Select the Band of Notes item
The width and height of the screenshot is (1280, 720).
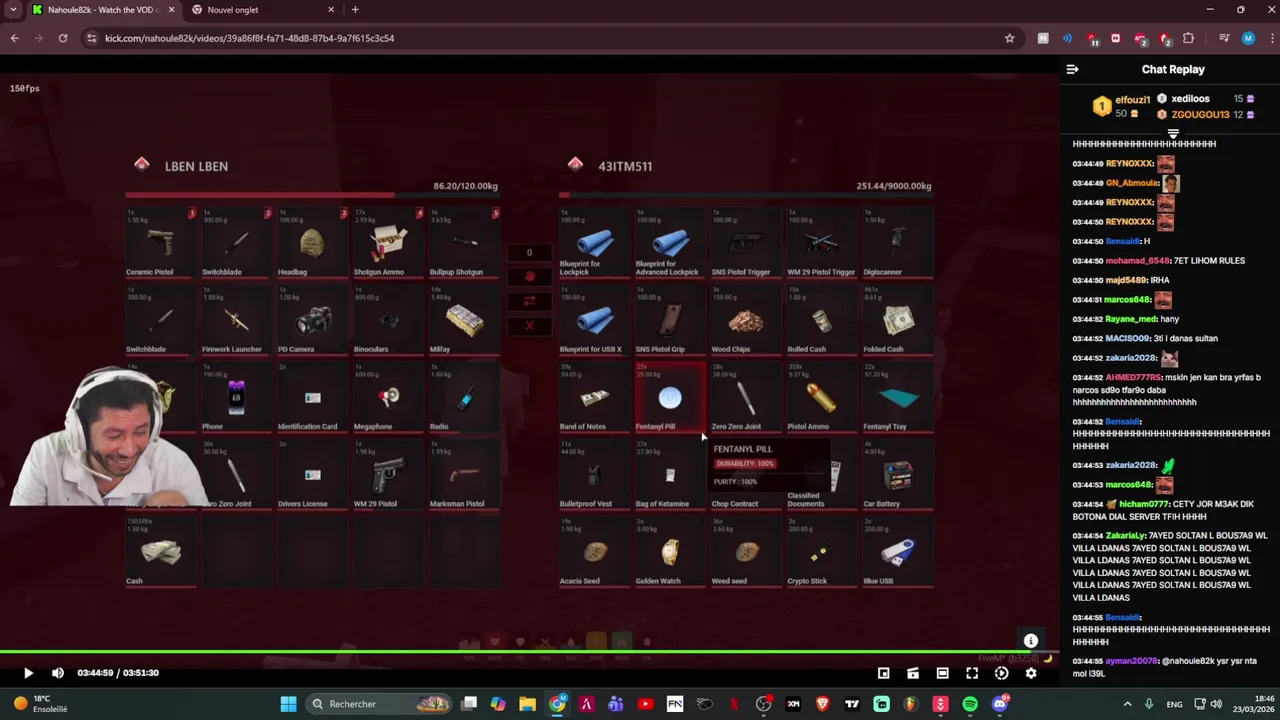pos(594,397)
